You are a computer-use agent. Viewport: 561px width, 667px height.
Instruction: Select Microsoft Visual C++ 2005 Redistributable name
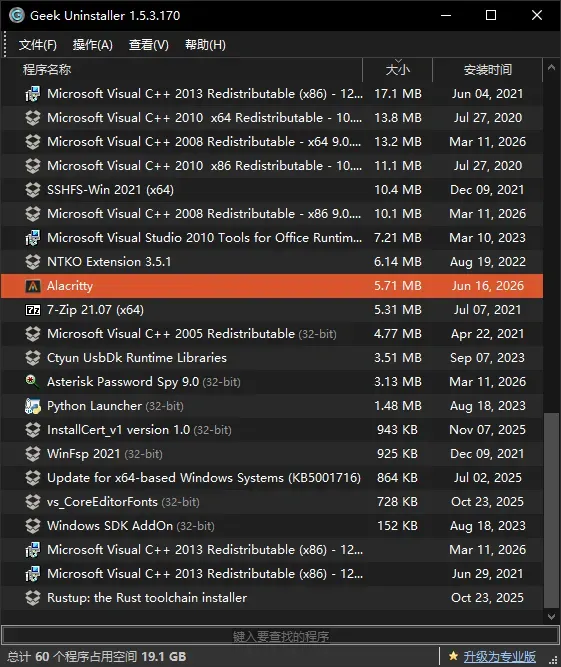(x=171, y=334)
